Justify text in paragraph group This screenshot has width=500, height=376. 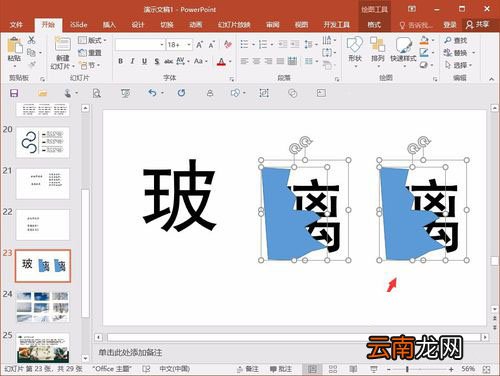280,61
